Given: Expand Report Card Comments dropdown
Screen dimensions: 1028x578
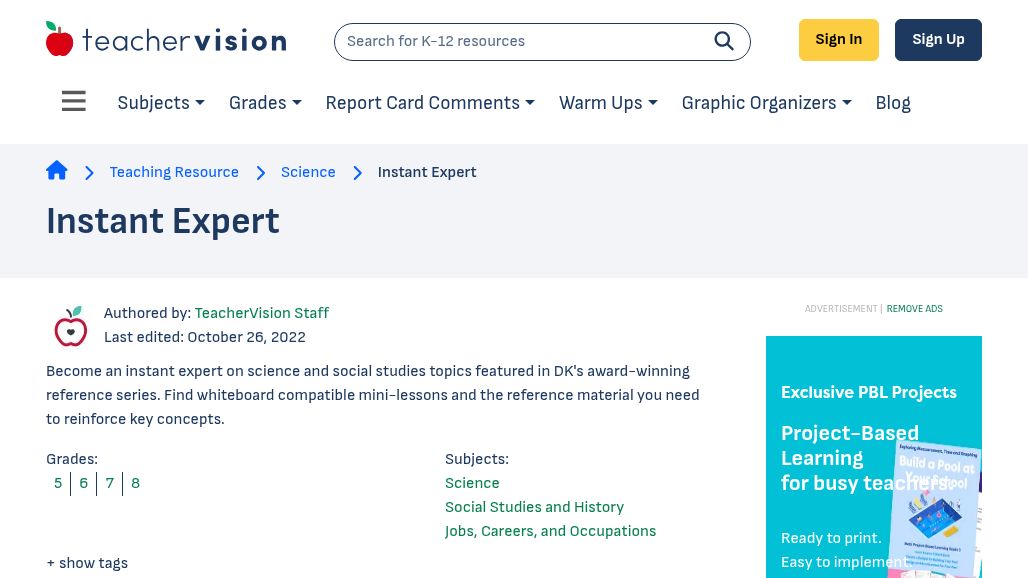Looking at the screenshot, I should point(430,103).
